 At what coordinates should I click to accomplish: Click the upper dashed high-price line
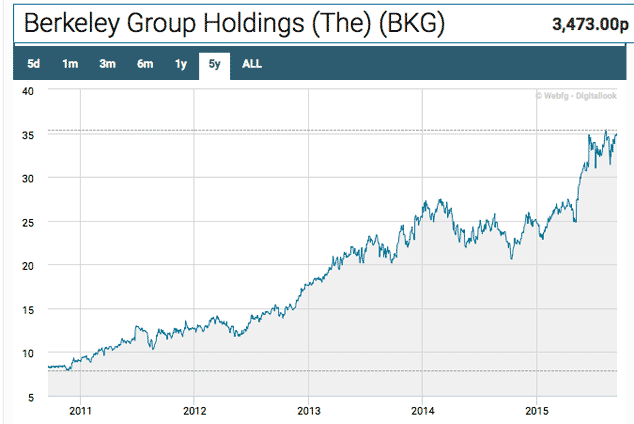300,131
